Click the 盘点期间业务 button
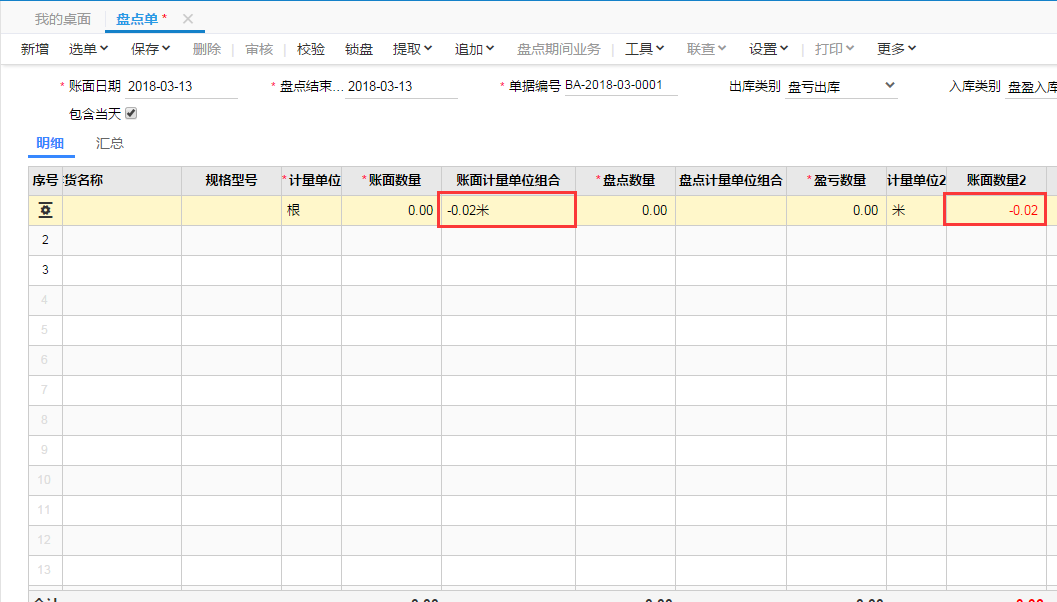The width and height of the screenshot is (1057, 602). pos(559,49)
